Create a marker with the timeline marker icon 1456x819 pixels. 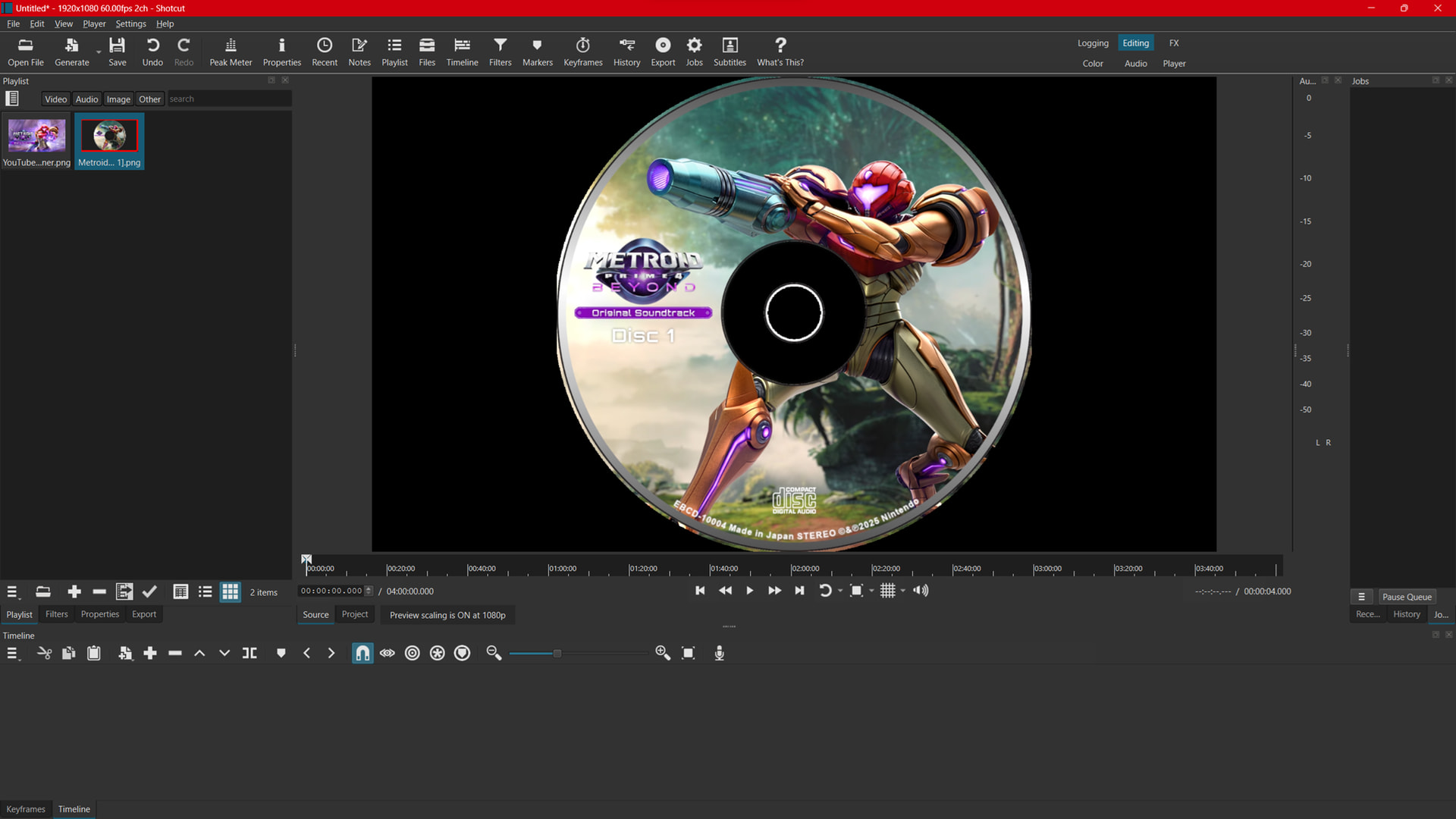(x=281, y=653)
